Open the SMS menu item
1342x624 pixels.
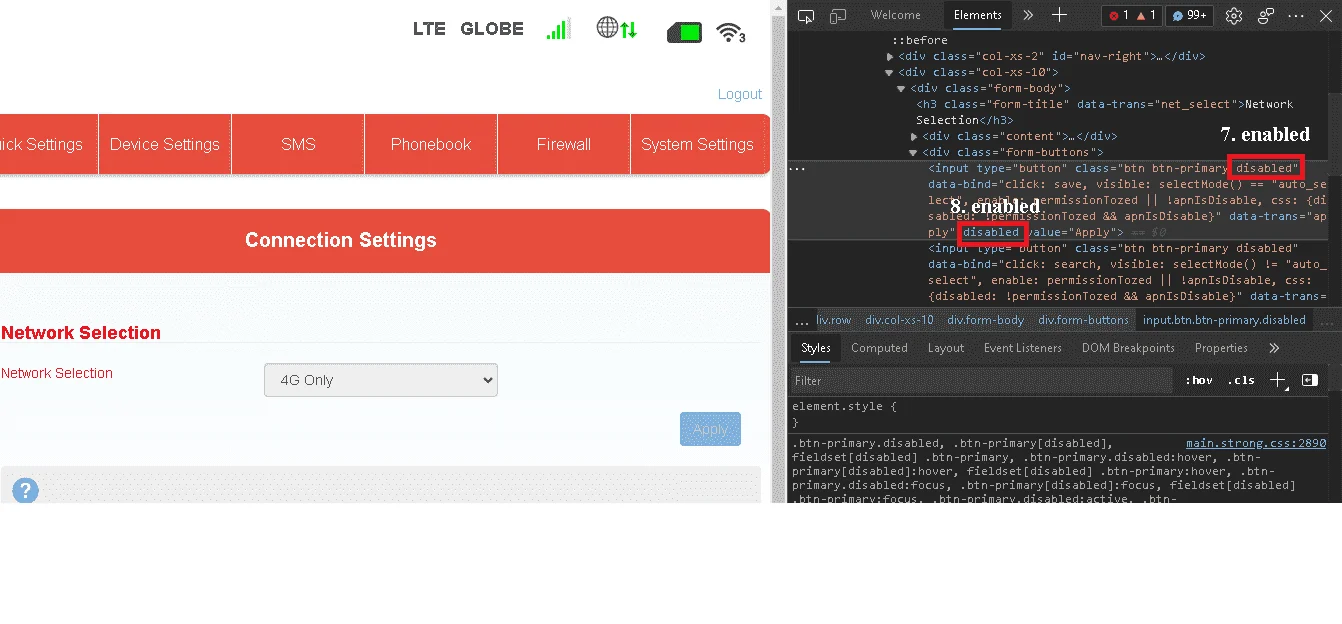[298, 144]
